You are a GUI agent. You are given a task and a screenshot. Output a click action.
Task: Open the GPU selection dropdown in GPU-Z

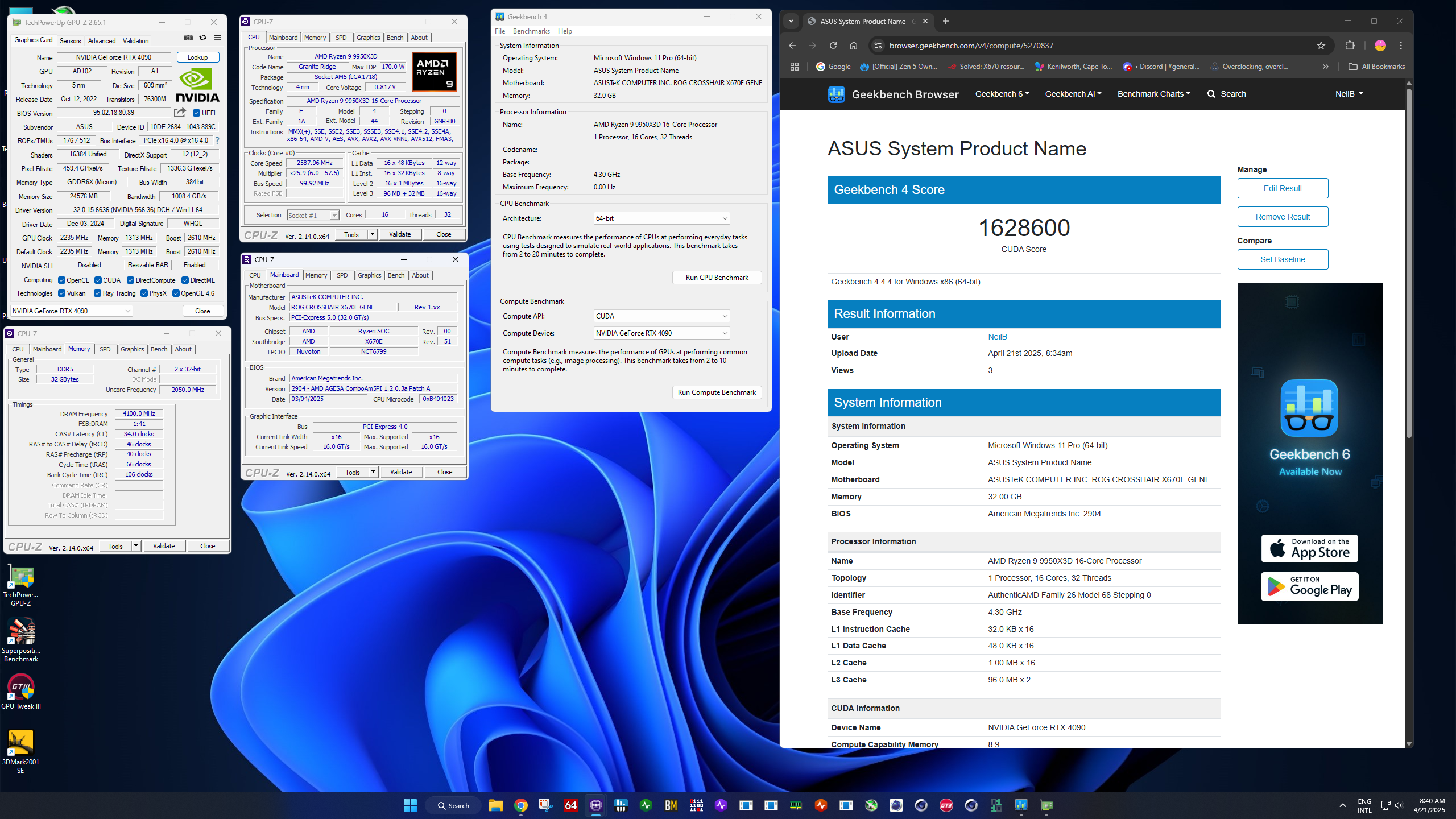click(x=72, y=311)
